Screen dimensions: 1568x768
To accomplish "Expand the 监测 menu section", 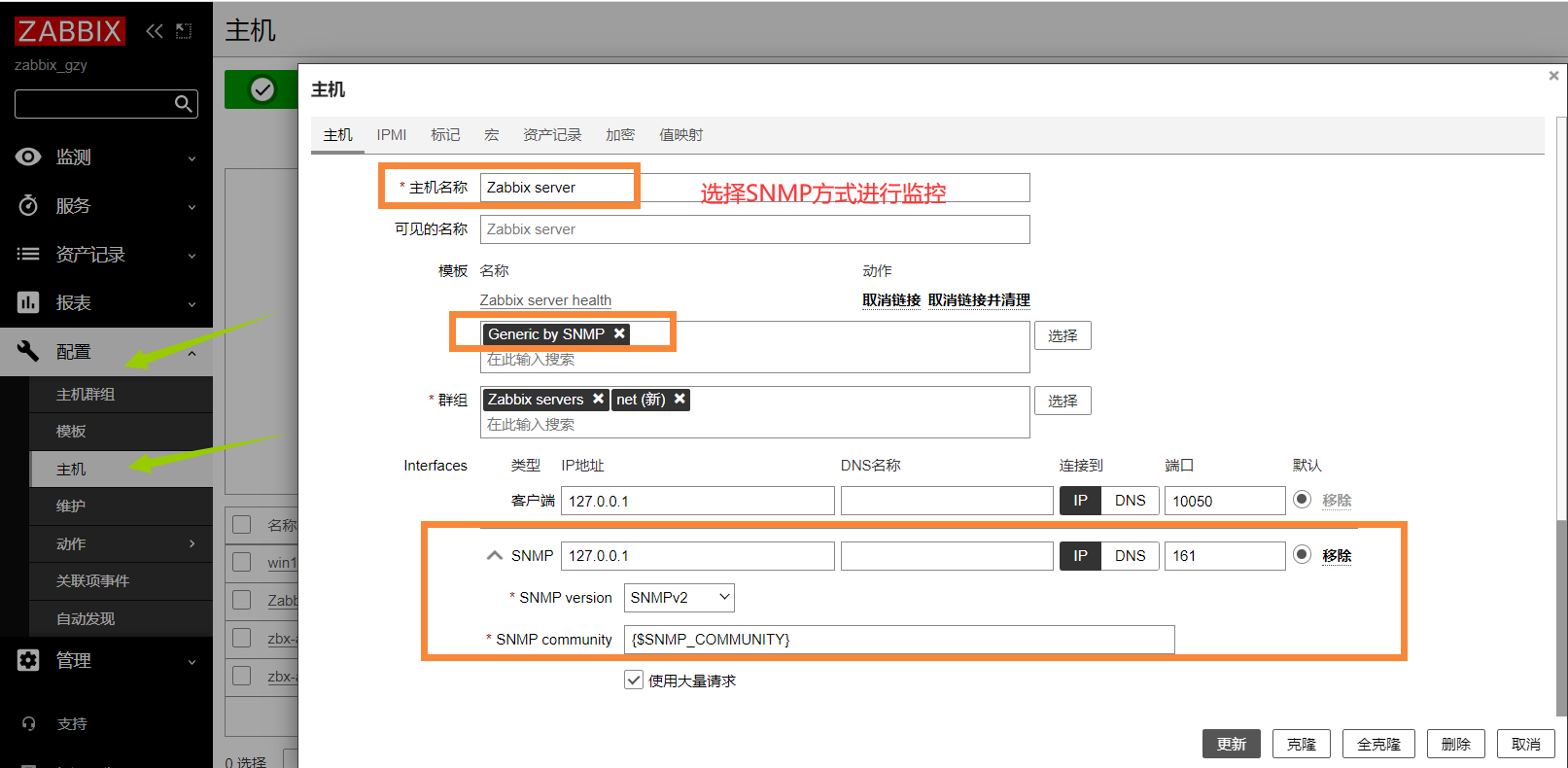I will click(192, 158).
